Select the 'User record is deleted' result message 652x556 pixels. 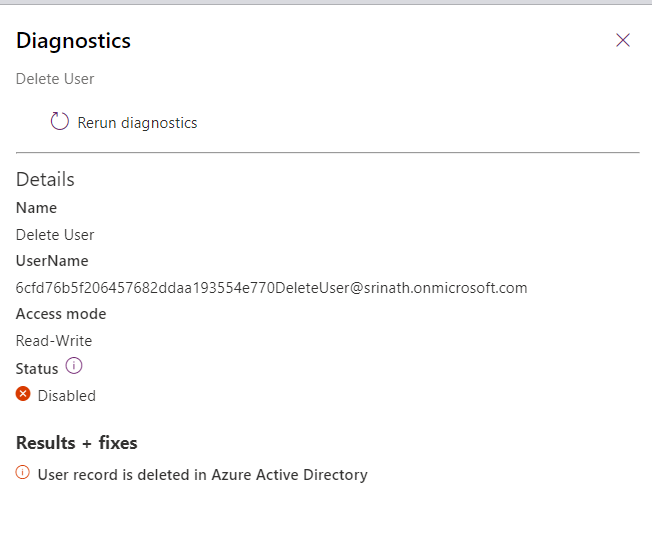click(202, 475)
